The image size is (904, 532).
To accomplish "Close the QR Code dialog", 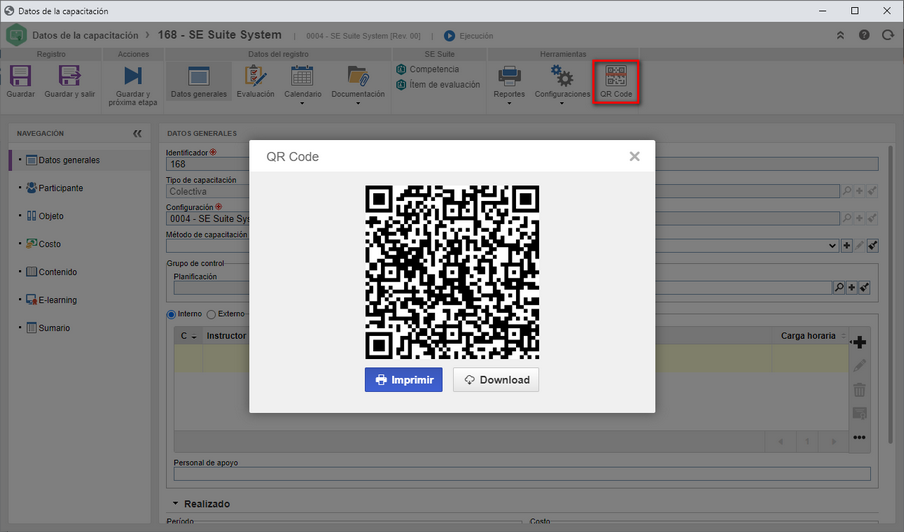I will [x=634, y=156].
